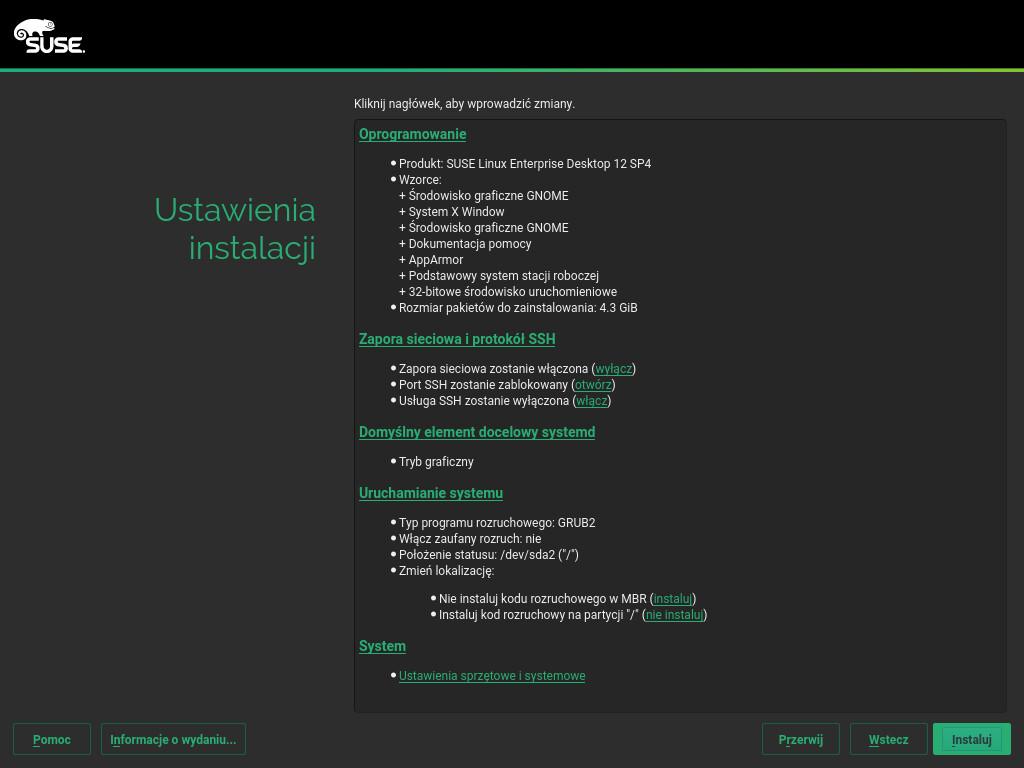Open the System heading
Image resolution: width=1024 pixels, height=768 pixels.
click(382, 646)
